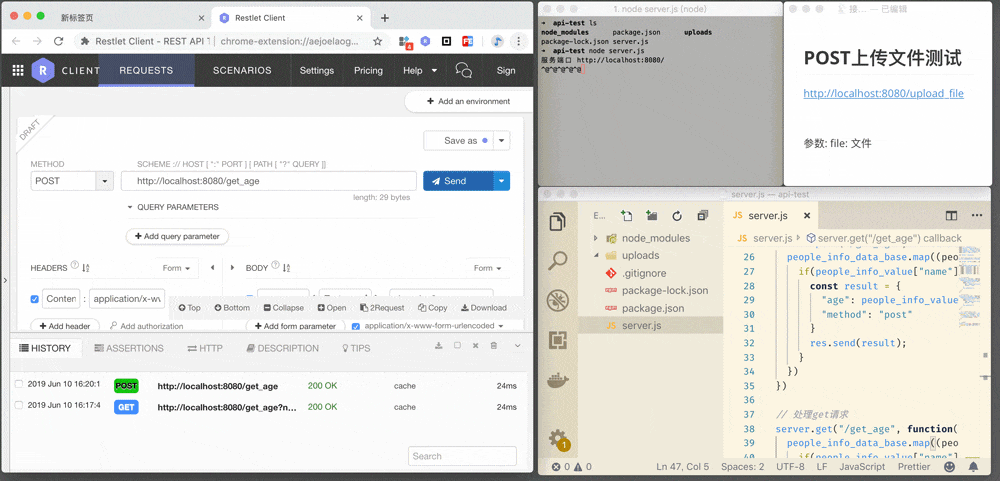Open Restlet Settings

coord(317,70)
